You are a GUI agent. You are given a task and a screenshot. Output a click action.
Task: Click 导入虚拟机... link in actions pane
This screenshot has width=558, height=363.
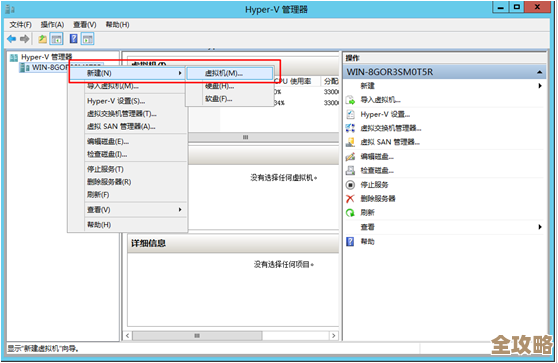point(380,100)
